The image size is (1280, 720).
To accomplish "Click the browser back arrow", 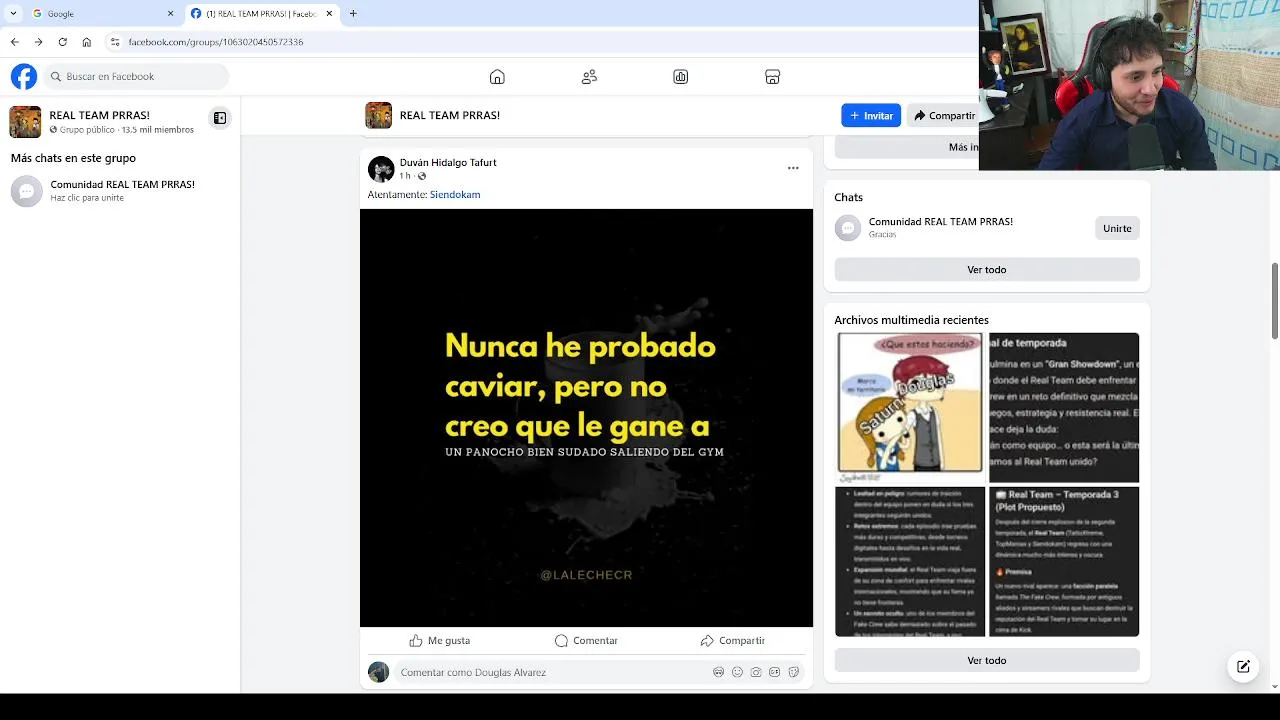I will coord(14,42).
